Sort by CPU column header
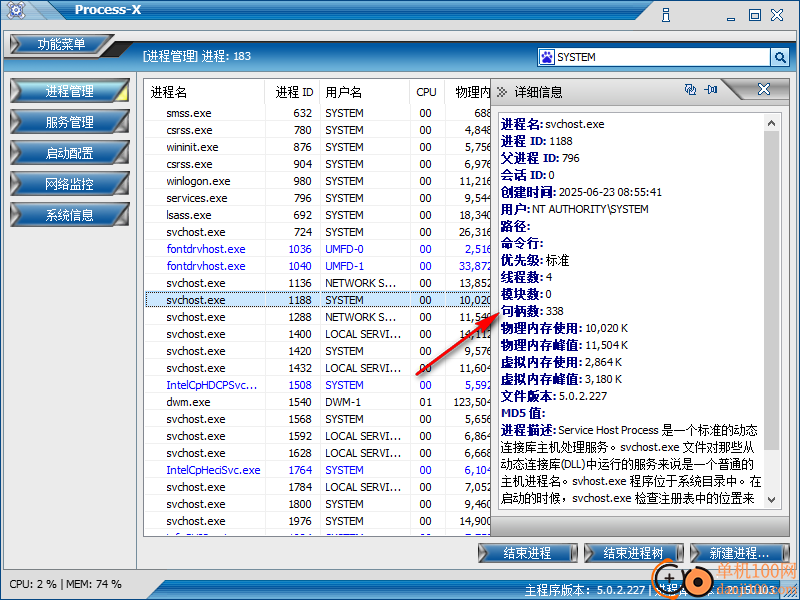Screen dimensions: 800x600 [x=427, y=92]
